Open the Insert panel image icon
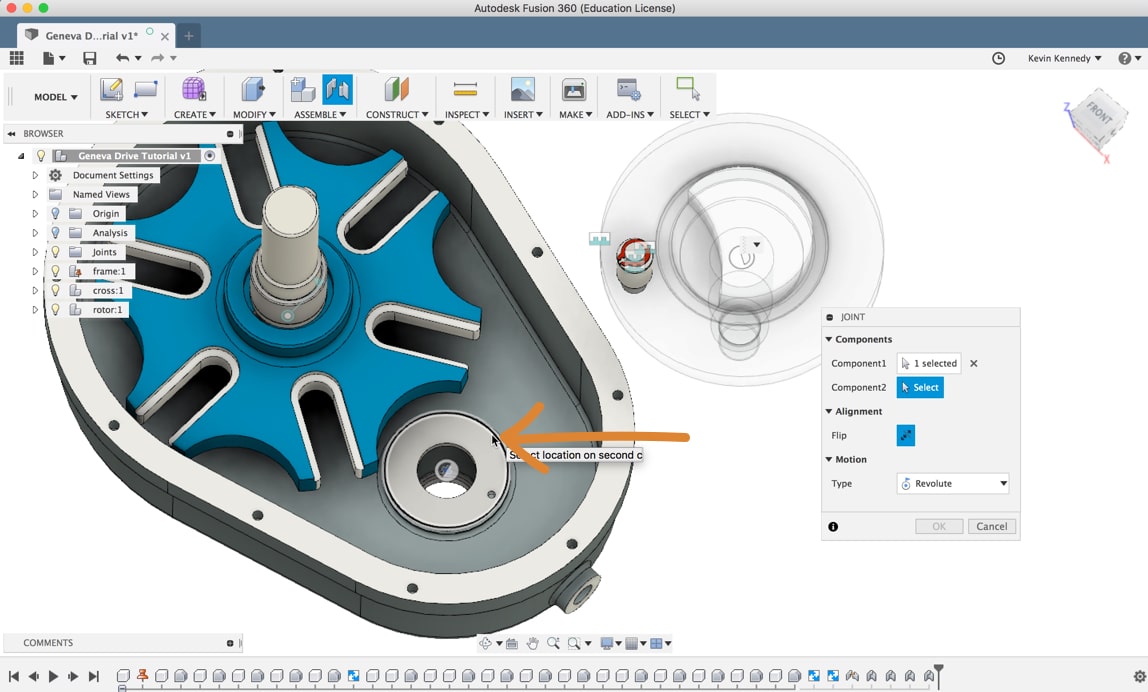Screen dimensions: 1148x692 (x=521, y=89)
